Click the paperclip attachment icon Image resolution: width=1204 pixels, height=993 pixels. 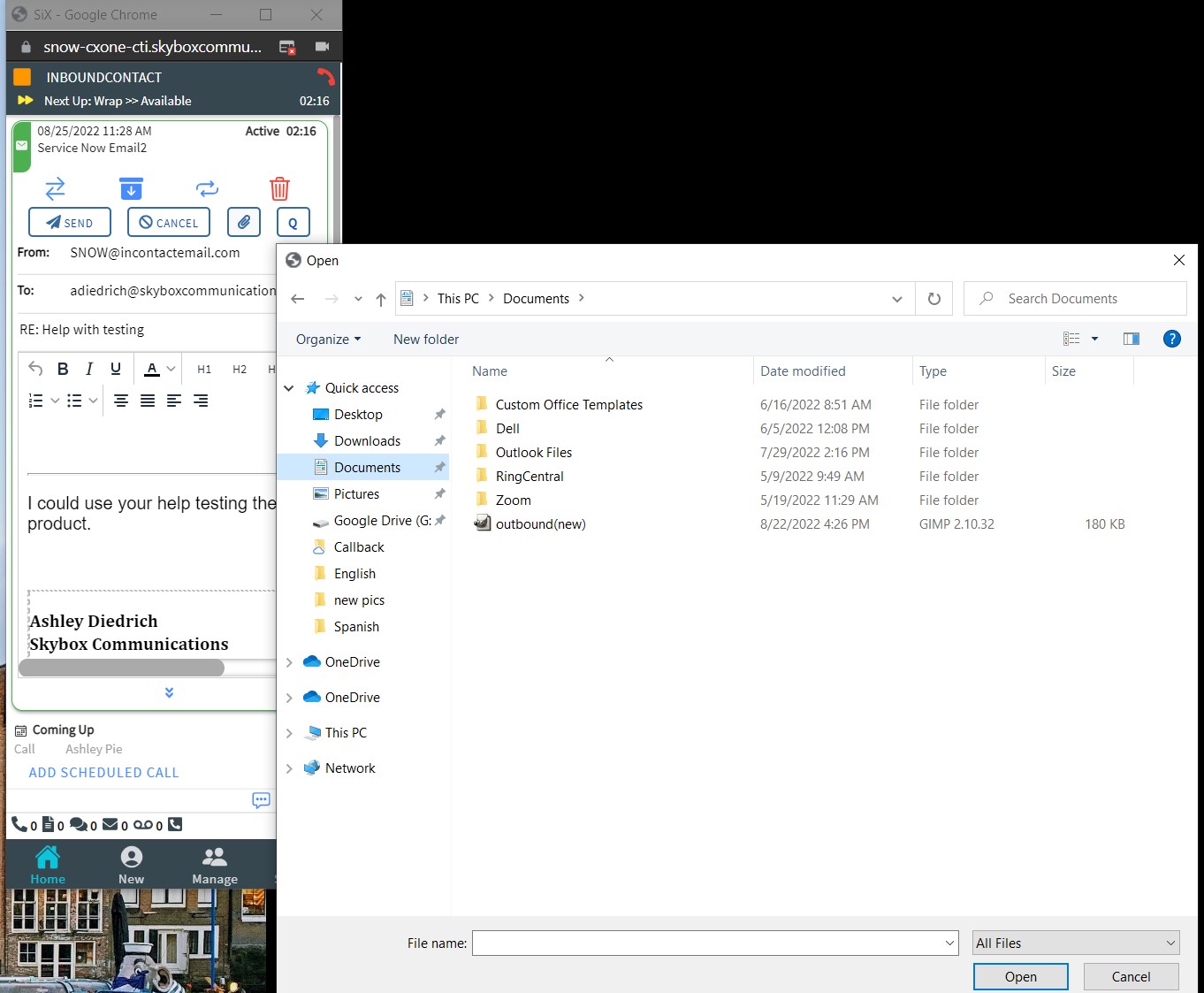[243, 222]
